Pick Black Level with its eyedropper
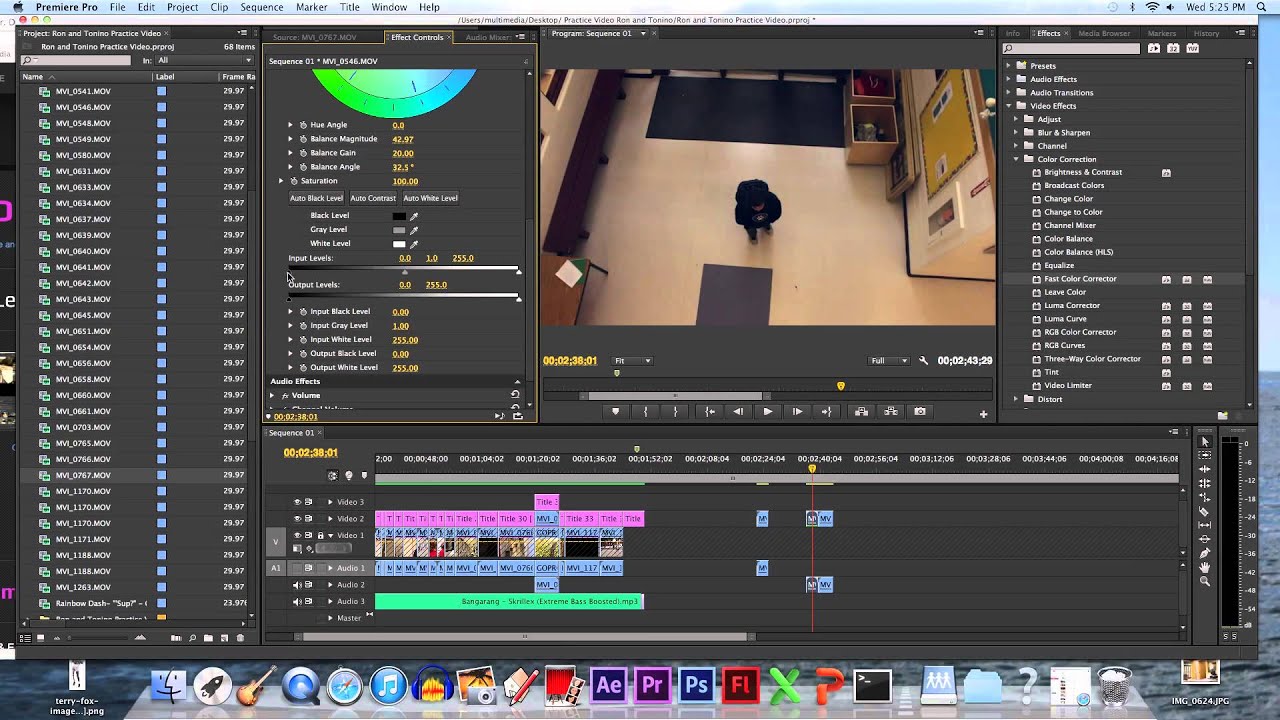Viewport: 1280px width, 720px height. click(414, 216)
